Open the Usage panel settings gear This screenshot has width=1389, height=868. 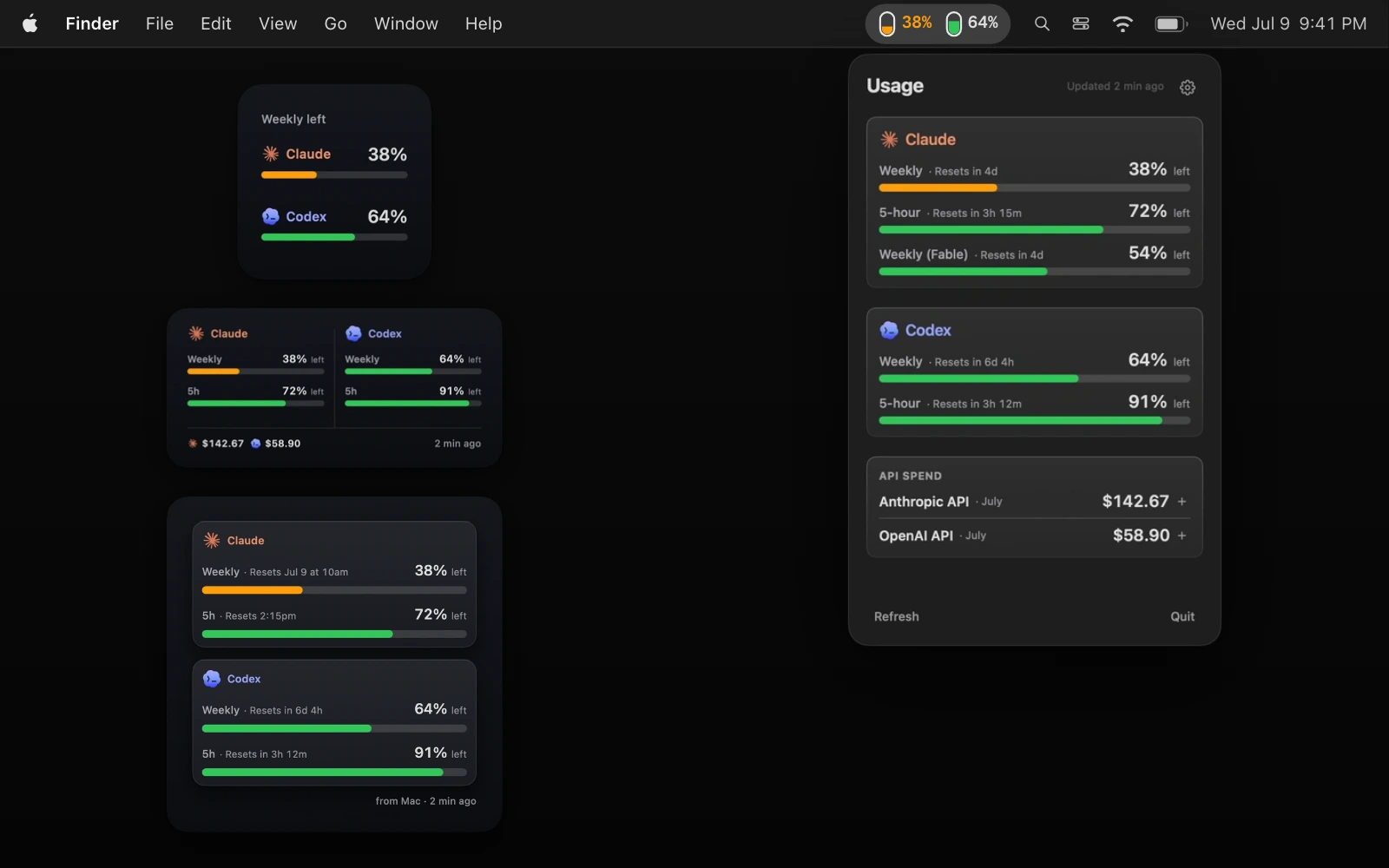point(1188,87)
